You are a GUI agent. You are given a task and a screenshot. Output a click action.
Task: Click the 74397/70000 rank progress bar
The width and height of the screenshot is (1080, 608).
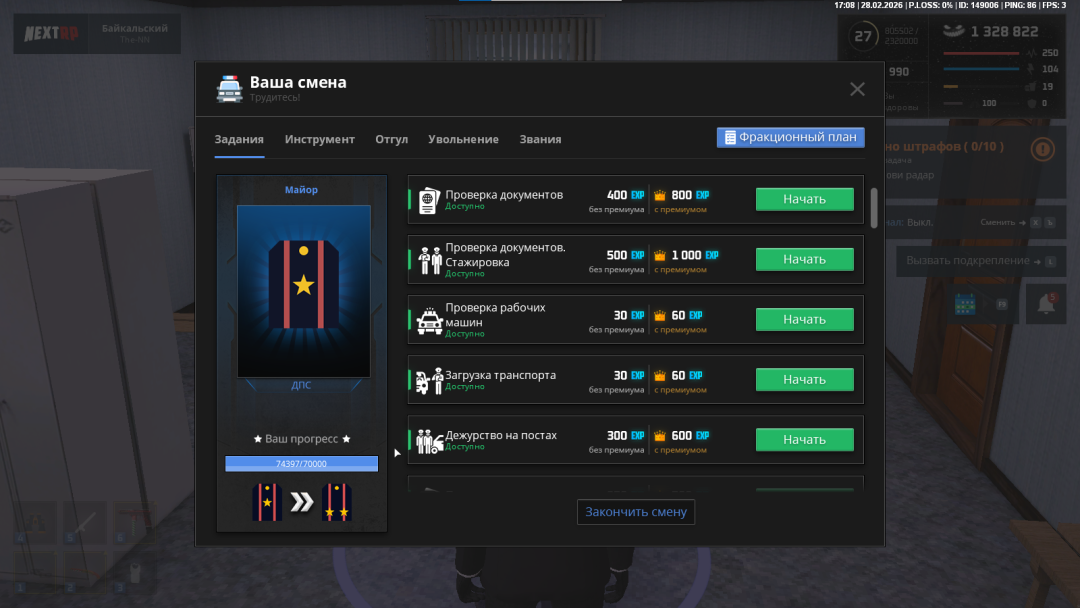tap(301, 464)
